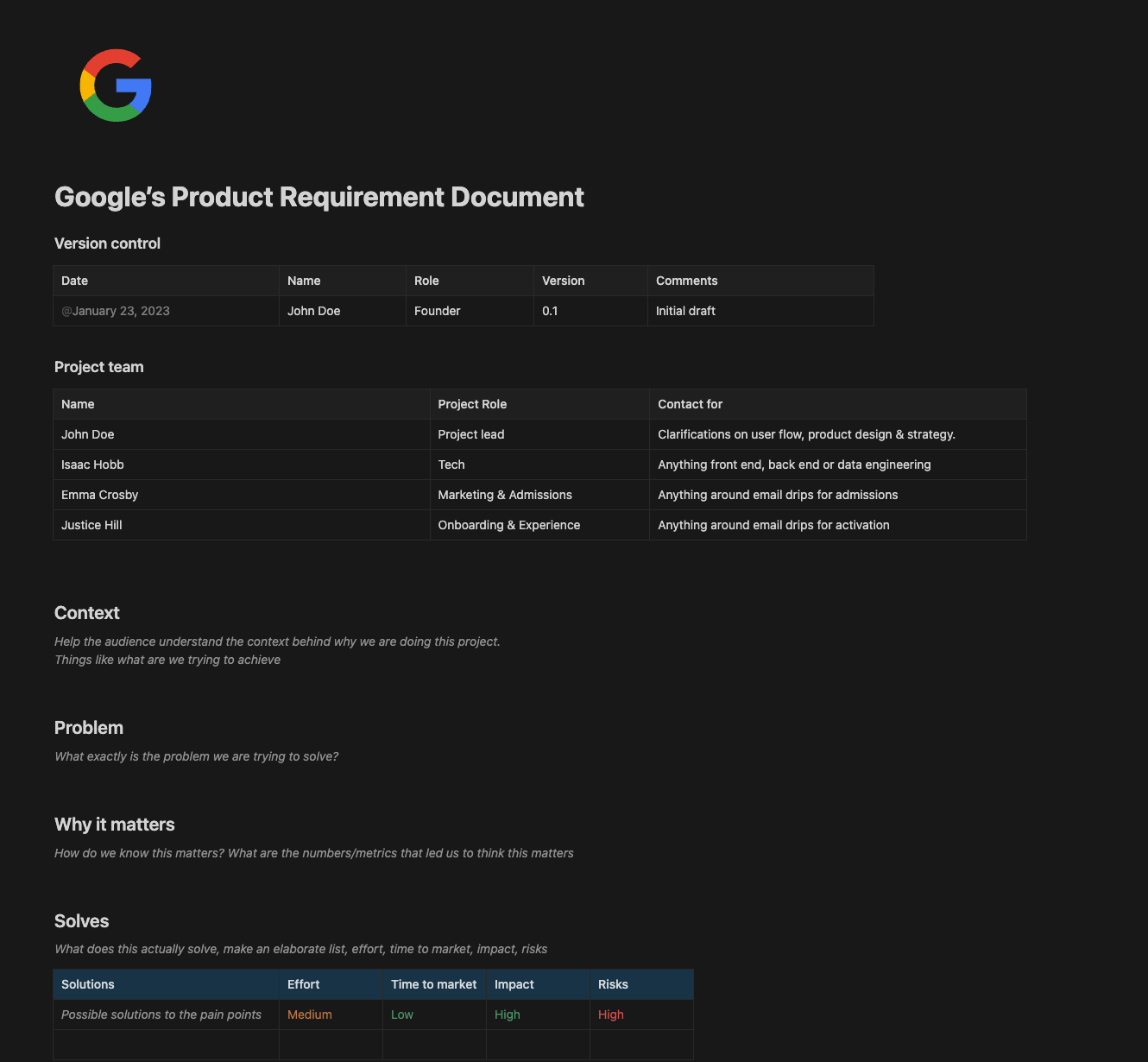Click Possible solutions to the pain points cell
Viewport: 1148px width, 1062px height.
tap(166, 1015)
